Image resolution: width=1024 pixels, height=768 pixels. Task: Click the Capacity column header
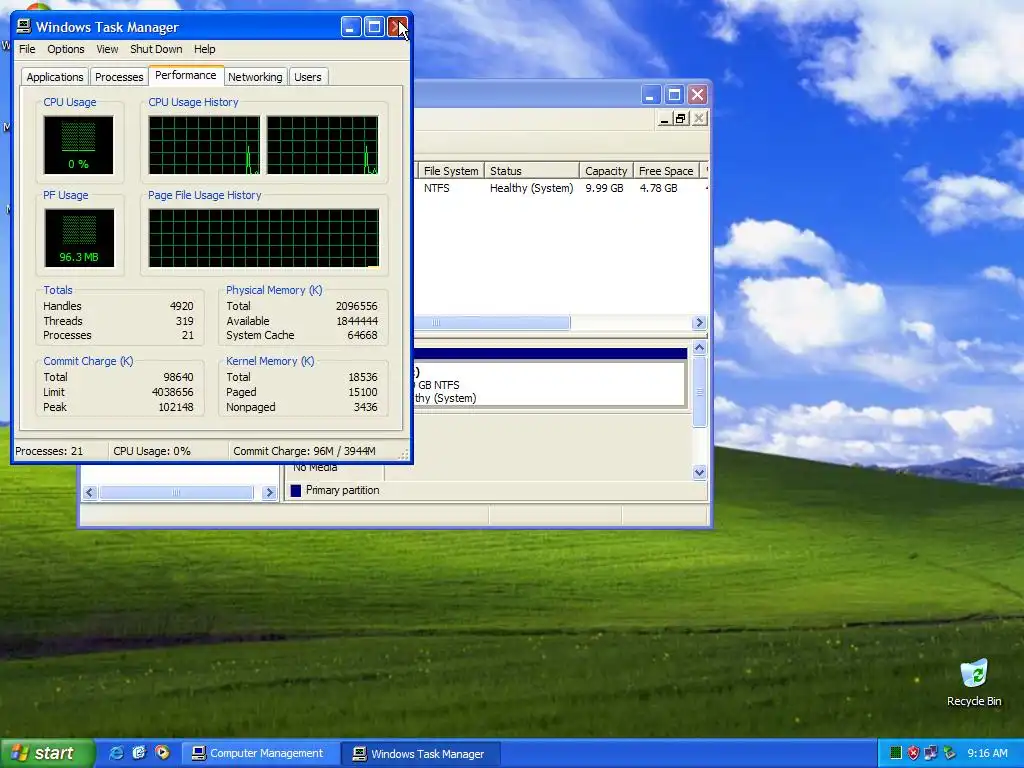(x=606, y=171)
